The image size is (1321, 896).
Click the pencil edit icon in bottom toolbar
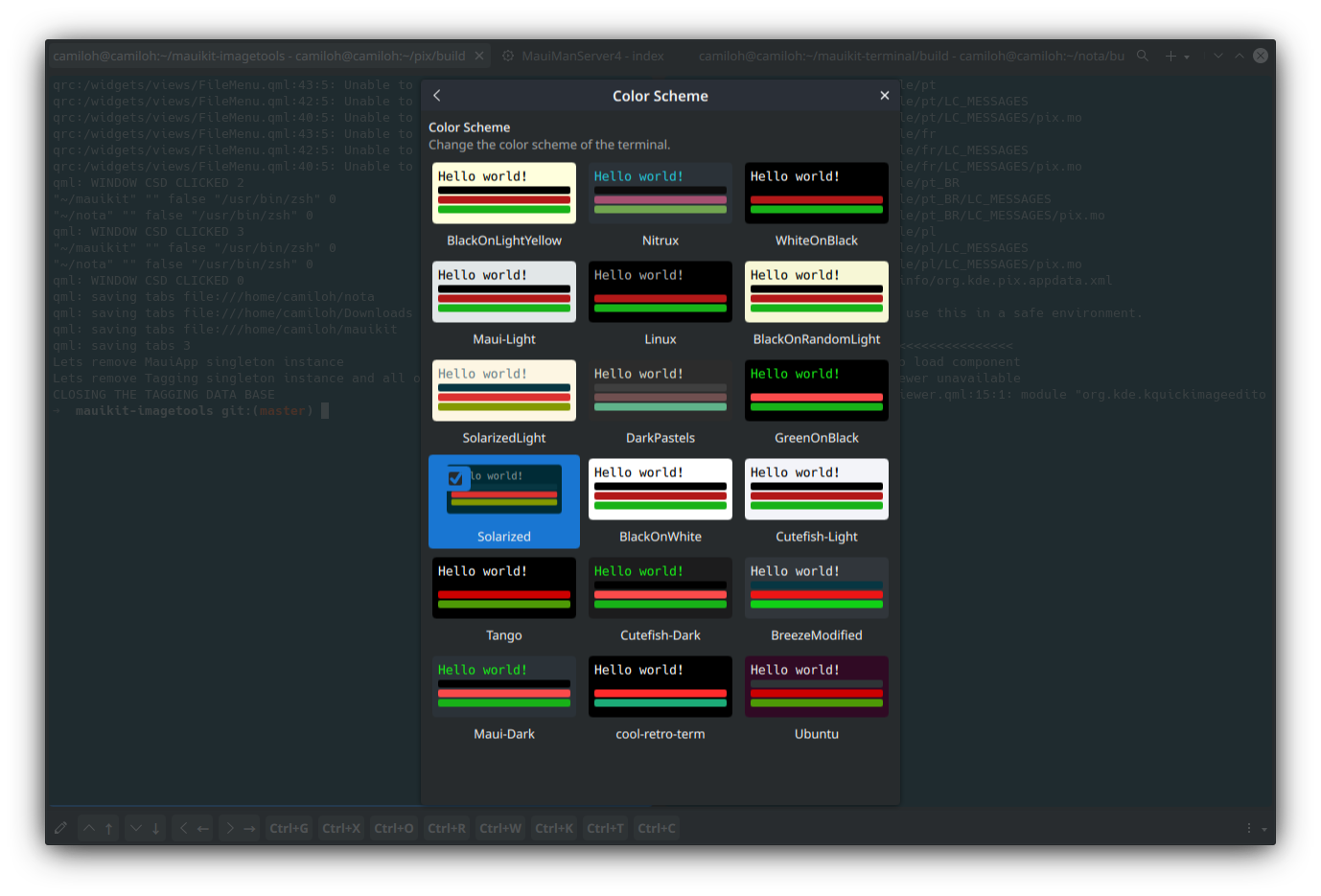[61, 828]
